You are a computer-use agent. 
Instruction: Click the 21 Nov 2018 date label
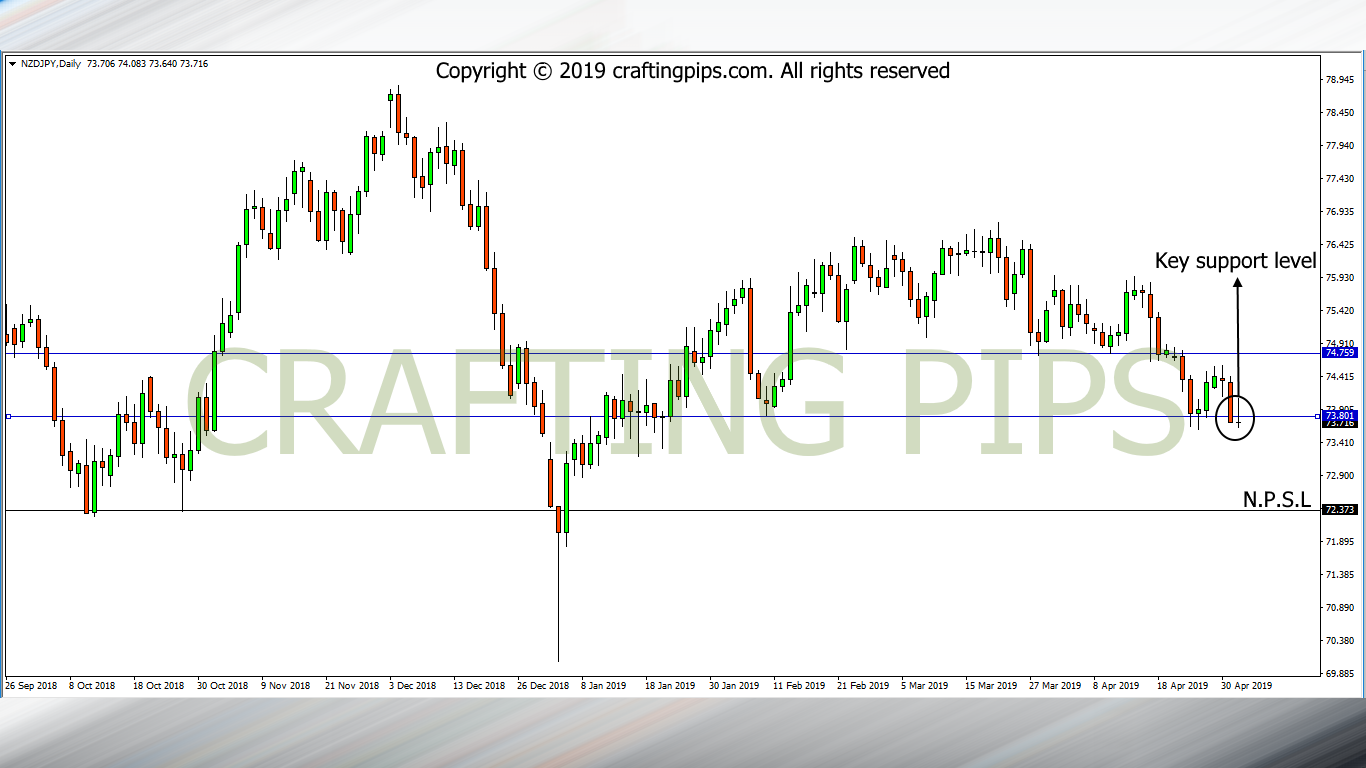click(x=352, y=686)
